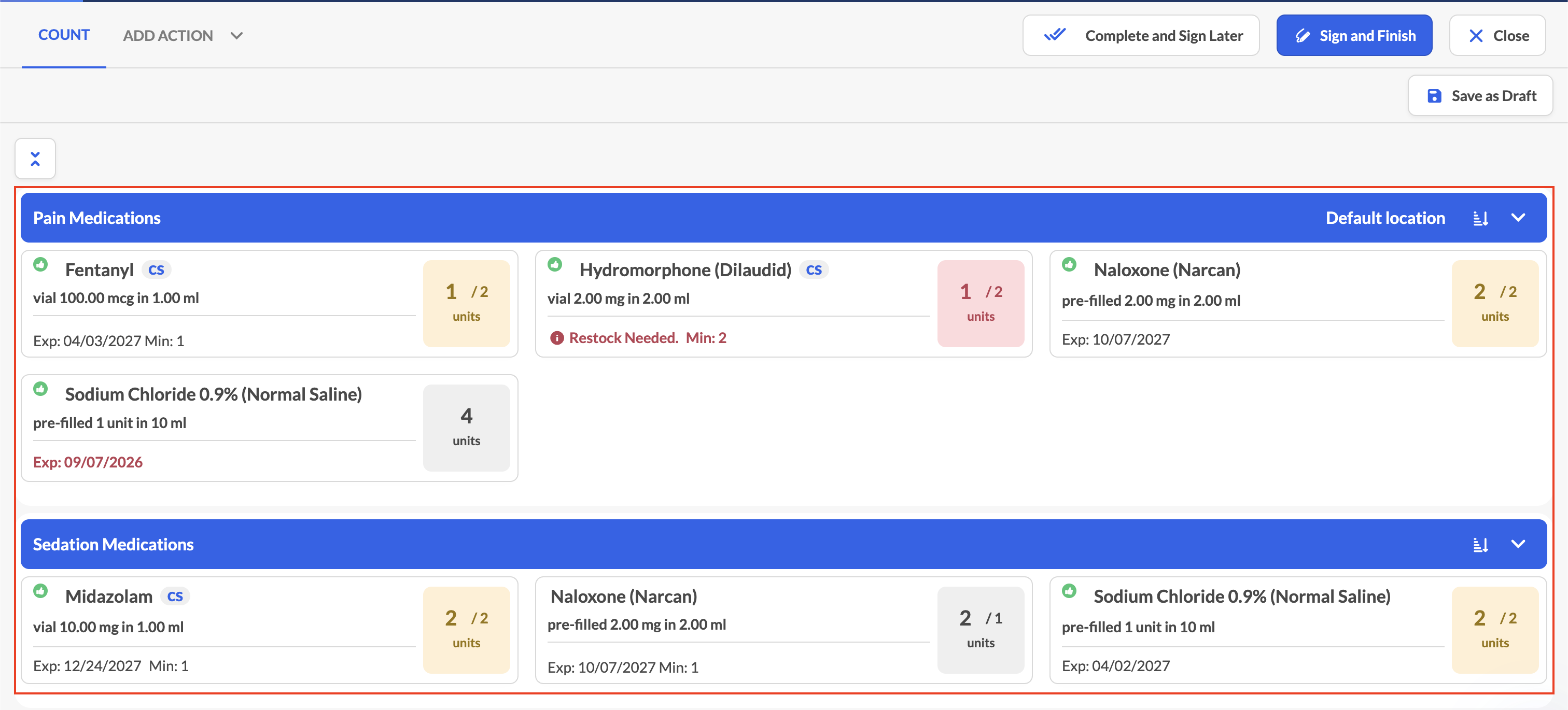Open the red Hydromorphone 1/2 units count box
The width and height of the screenshot is (1568, 710).
tap(980, 304)
